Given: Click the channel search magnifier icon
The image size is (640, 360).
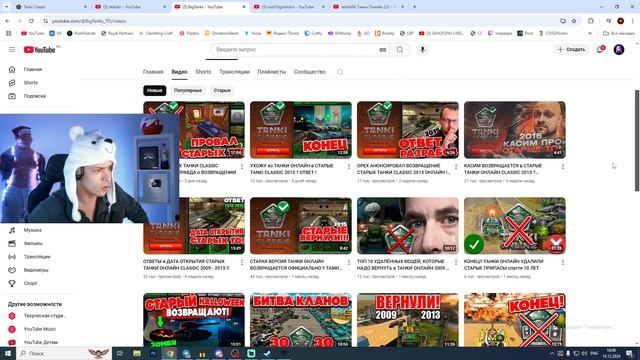Looking at the screenshot, I should point(340,72).
